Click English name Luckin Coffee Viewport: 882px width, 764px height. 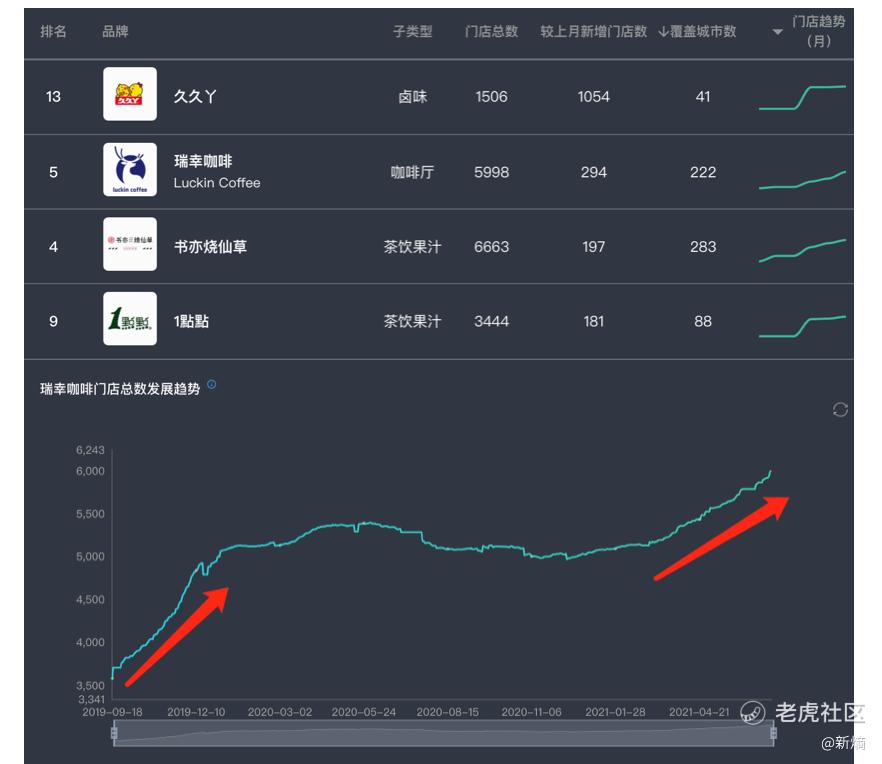[217, 183]
